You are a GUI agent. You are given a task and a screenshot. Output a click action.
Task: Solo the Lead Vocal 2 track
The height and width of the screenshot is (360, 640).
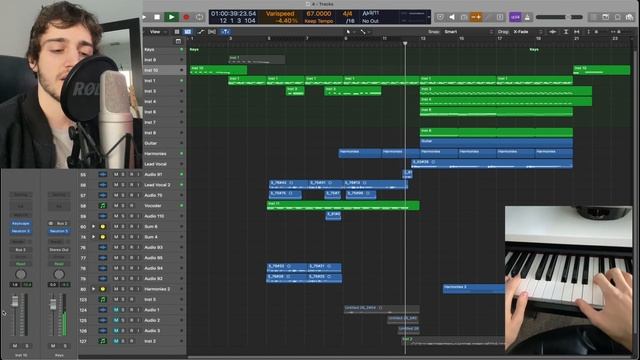pos(123,185)
